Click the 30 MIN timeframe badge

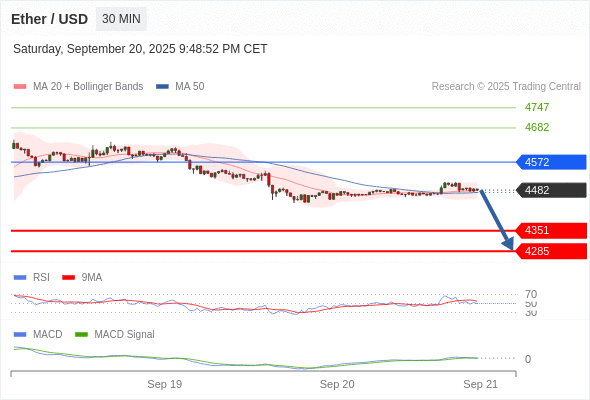coord(121,19)
